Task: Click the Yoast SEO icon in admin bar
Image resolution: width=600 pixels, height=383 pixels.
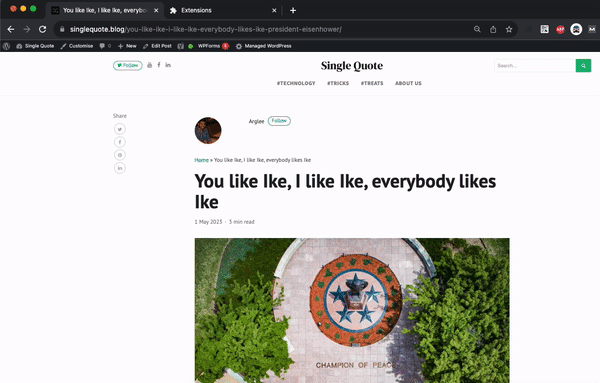Action: 181,46
